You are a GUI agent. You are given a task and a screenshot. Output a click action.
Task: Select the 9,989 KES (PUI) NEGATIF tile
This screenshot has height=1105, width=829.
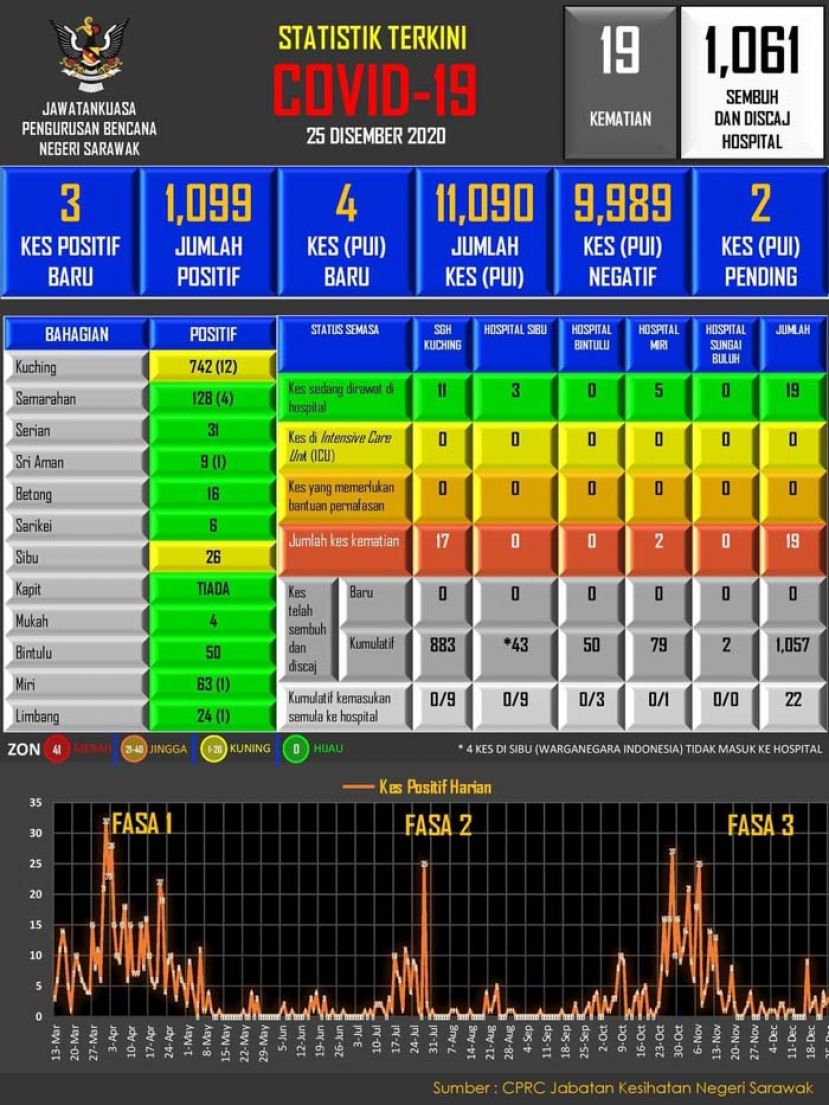coord(622,231)
